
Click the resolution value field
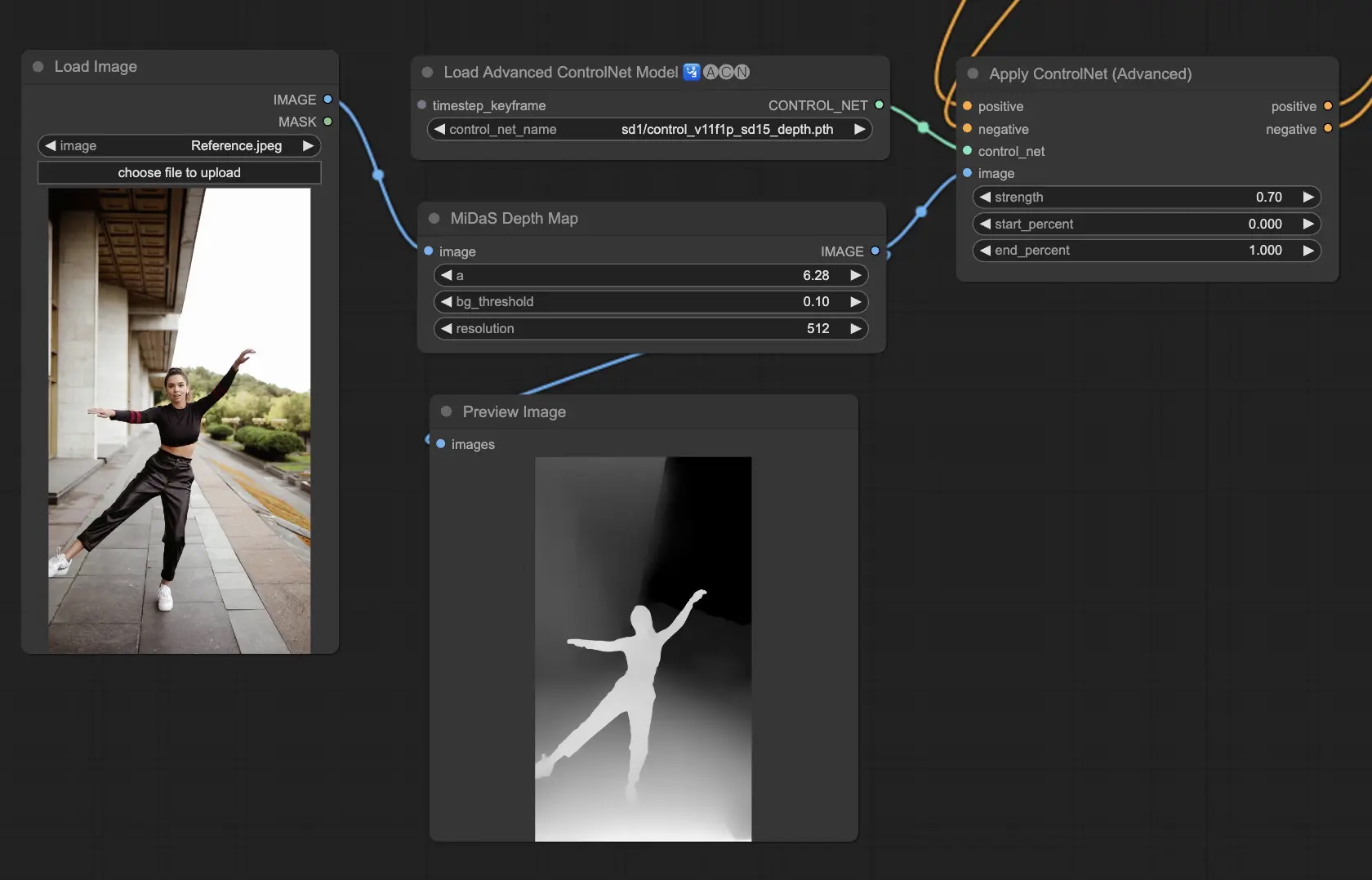(649, 329)
